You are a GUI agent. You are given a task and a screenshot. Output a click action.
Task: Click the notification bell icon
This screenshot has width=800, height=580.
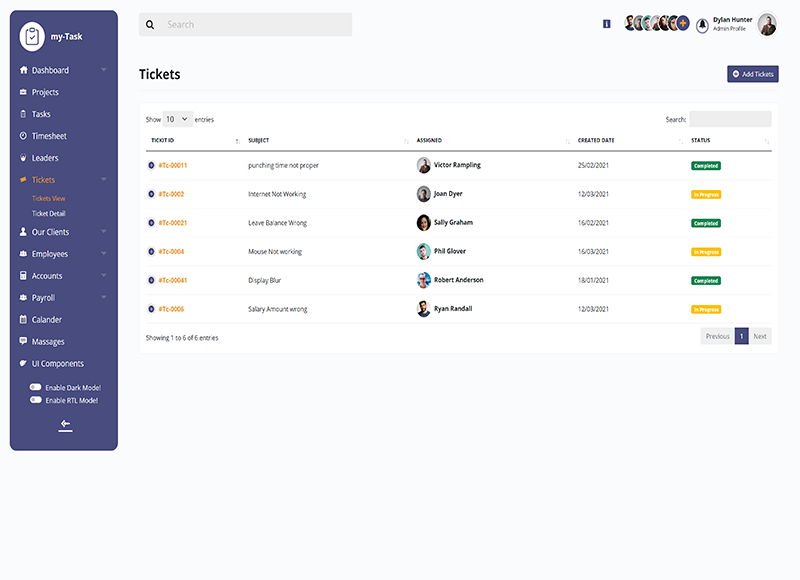click(702, 25)
